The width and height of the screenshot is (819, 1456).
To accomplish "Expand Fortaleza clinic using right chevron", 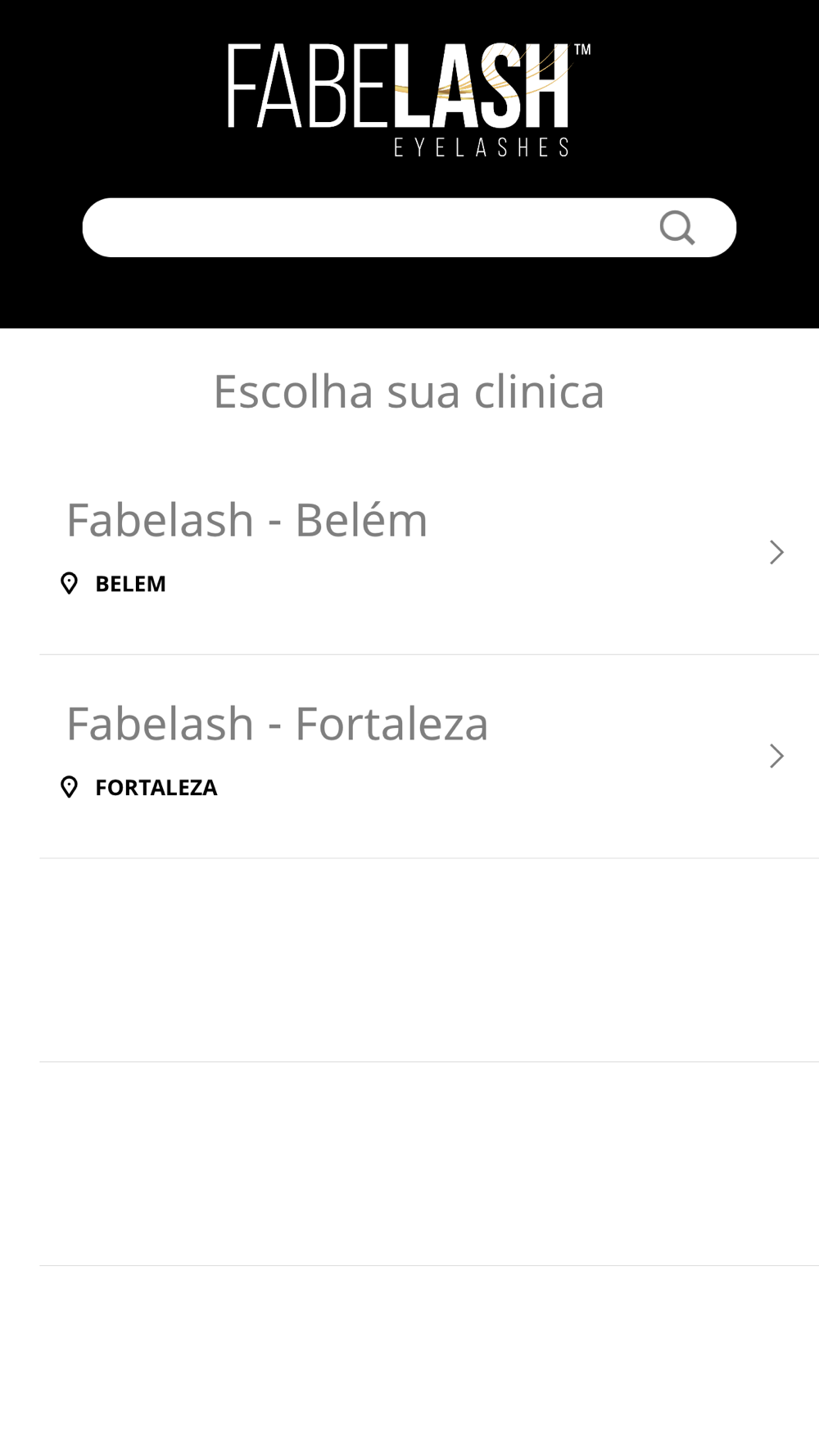I will [x=776, y=756].
